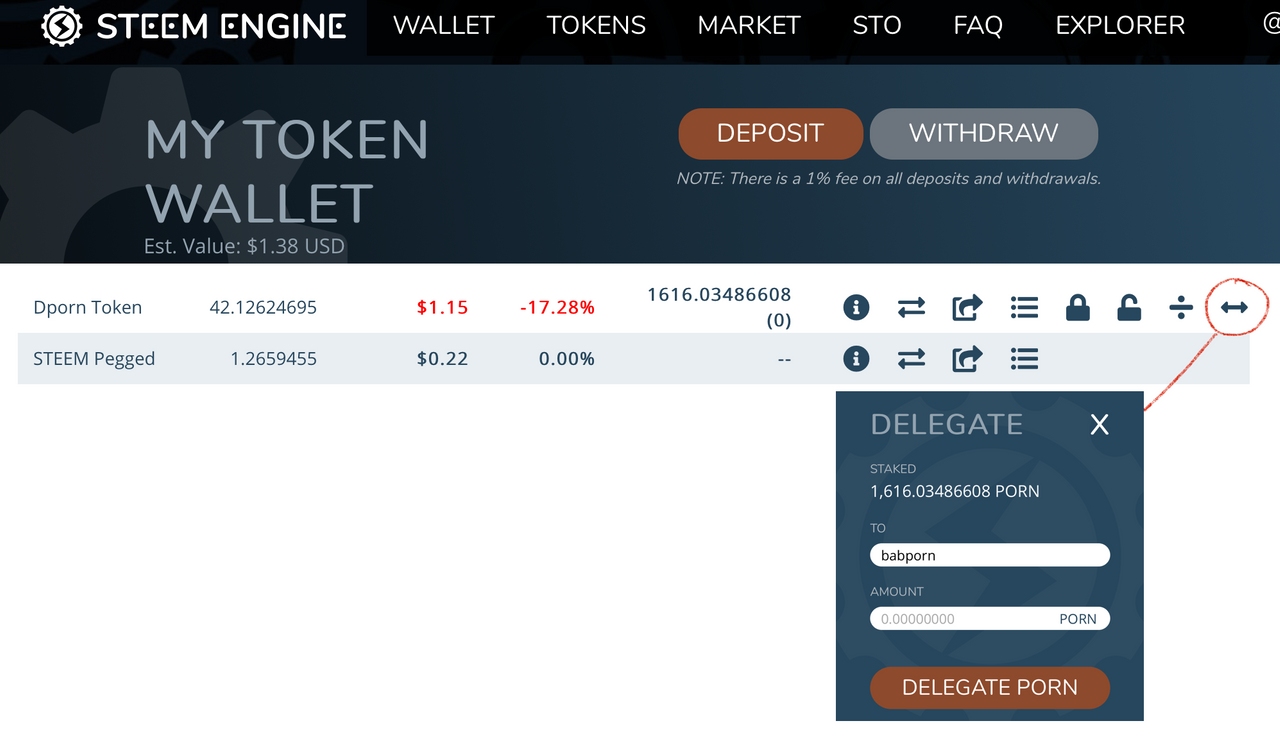1280x741 pixels.
Task: Select the STEEM Pegged name
Action: 94,359
